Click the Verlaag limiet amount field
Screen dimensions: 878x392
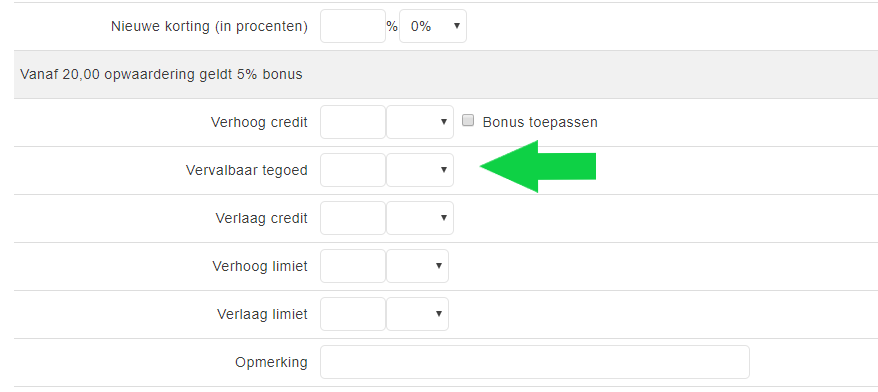click(x=353, y=314)
